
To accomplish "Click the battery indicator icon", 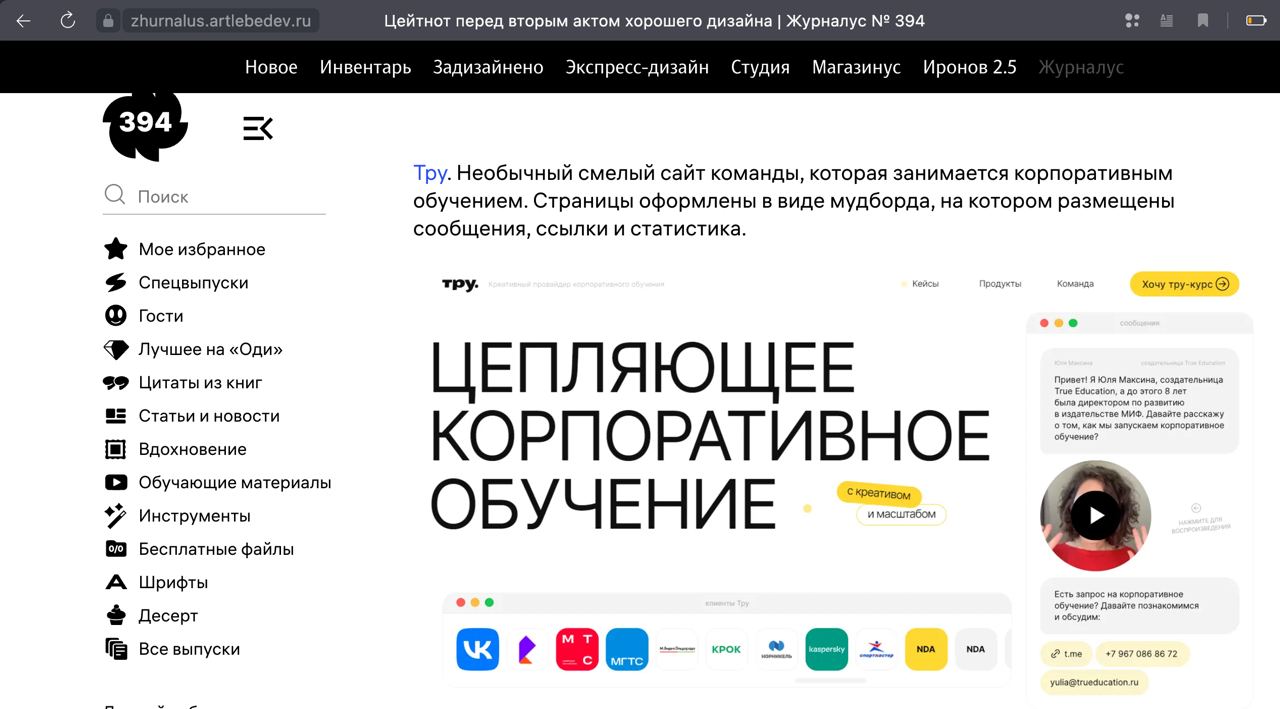I will point(1255,20).
